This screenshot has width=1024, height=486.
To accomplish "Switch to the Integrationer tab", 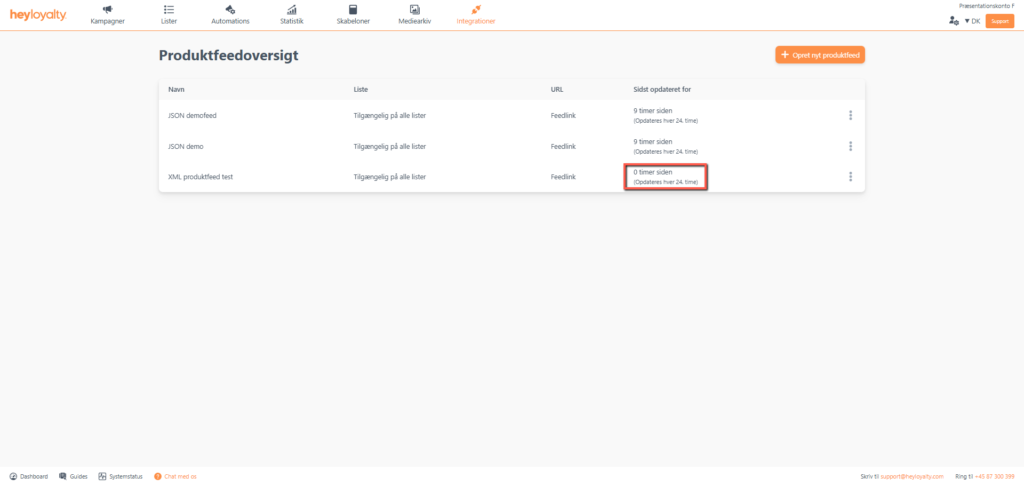I will [475, 15].
